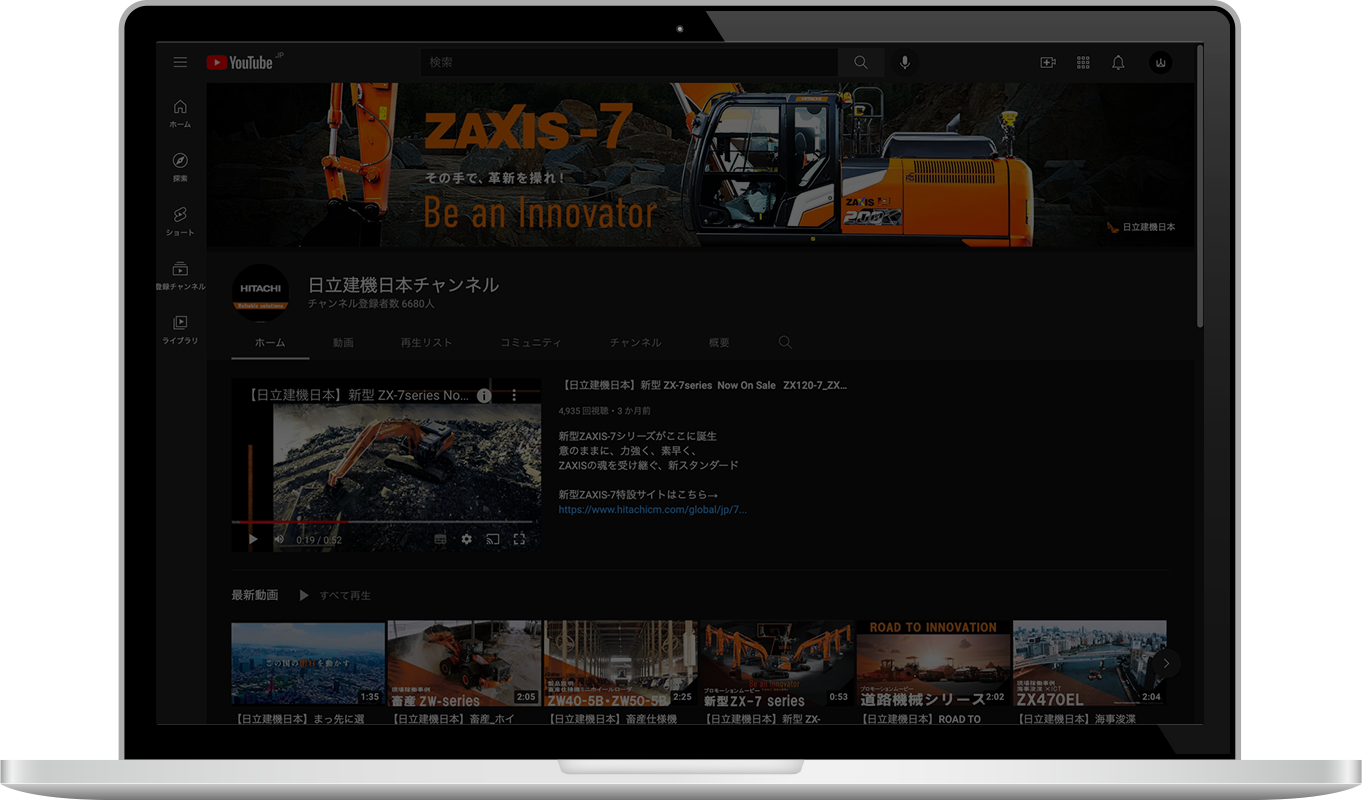
Task: Open Shorts (ショート) in sidebar
Action: tap(180, 222)
